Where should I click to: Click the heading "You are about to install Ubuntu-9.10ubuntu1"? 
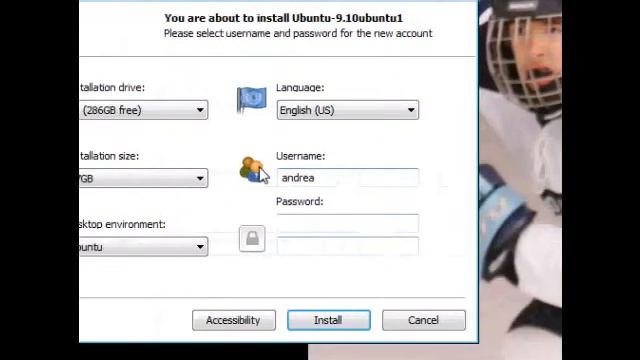(284, 18)
